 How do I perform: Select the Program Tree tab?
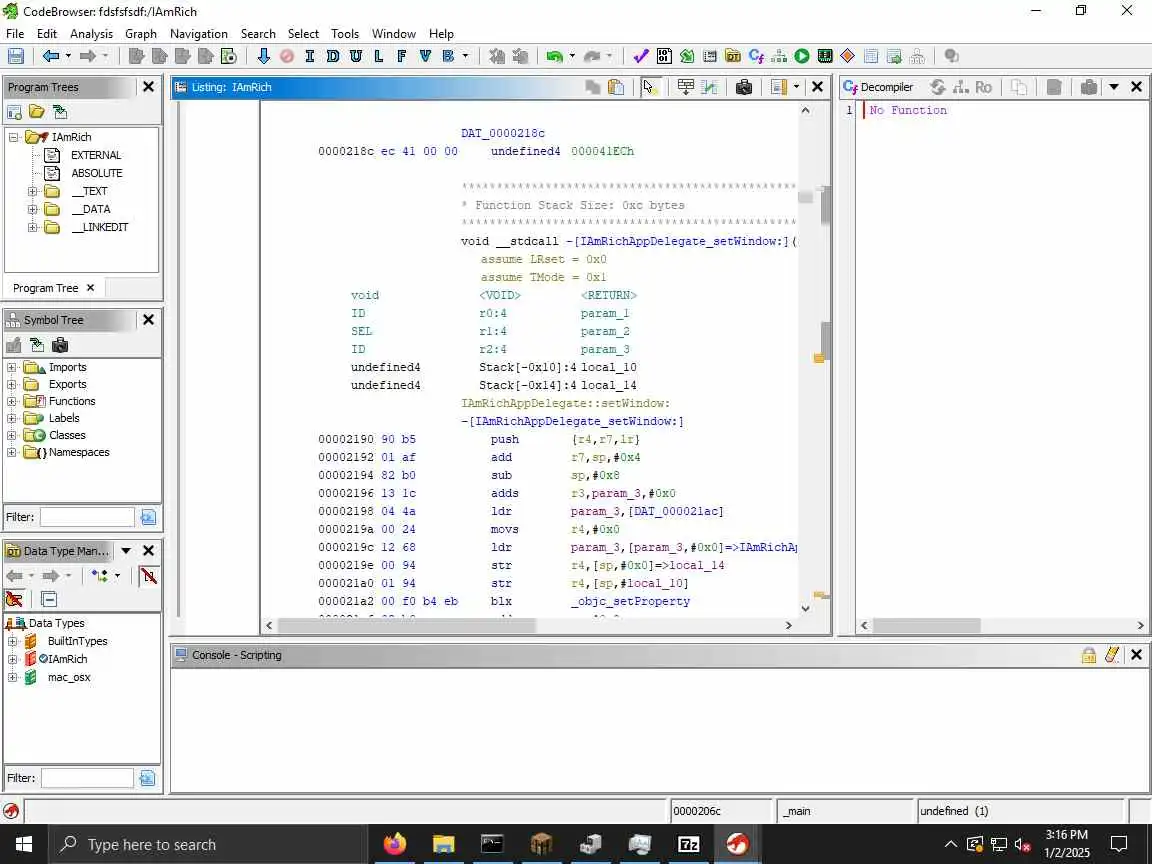(46, 288)
